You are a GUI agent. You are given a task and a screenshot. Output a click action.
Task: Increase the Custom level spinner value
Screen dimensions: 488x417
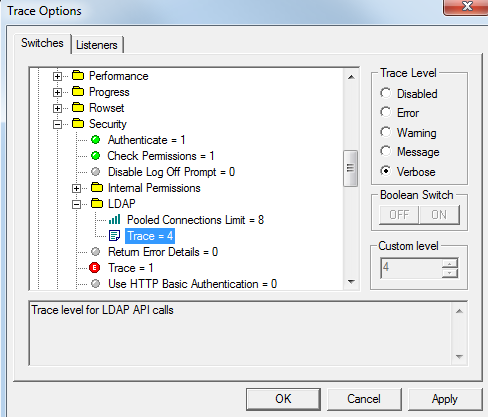coord(450,264)
